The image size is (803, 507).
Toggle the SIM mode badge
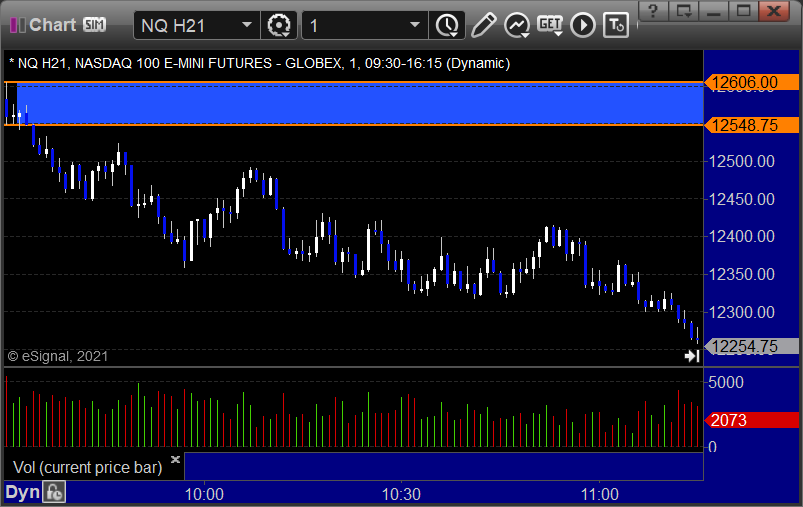pos(95,25)
